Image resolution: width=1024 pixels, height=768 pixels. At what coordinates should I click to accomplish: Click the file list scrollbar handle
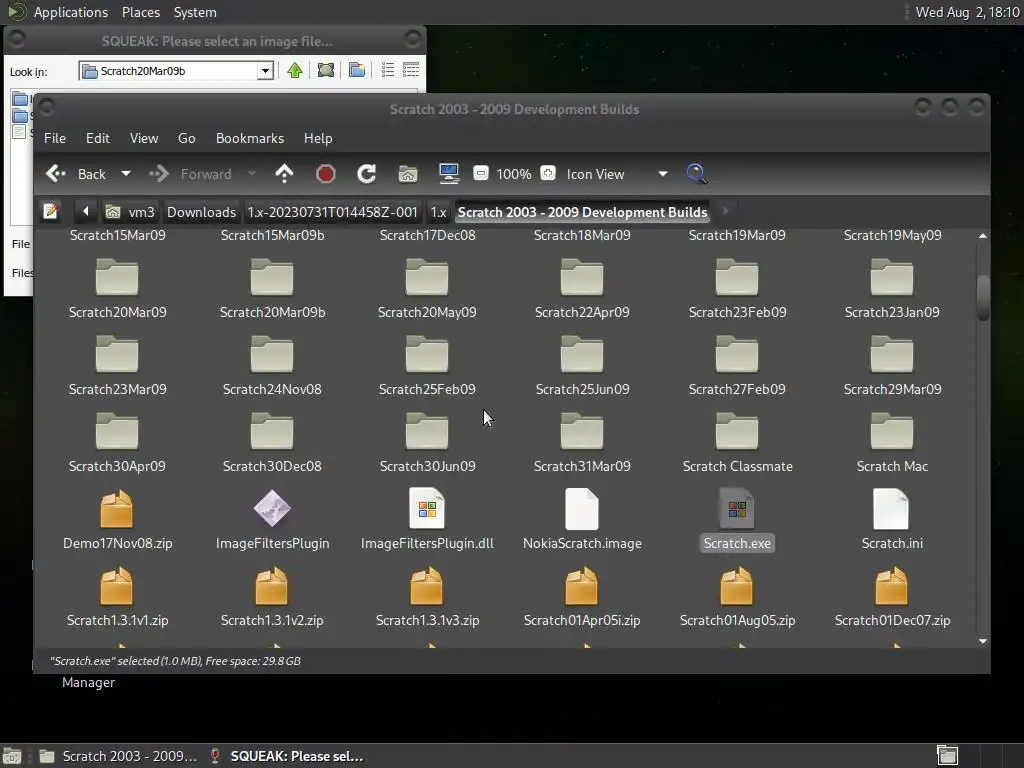(x=983, y=298)
